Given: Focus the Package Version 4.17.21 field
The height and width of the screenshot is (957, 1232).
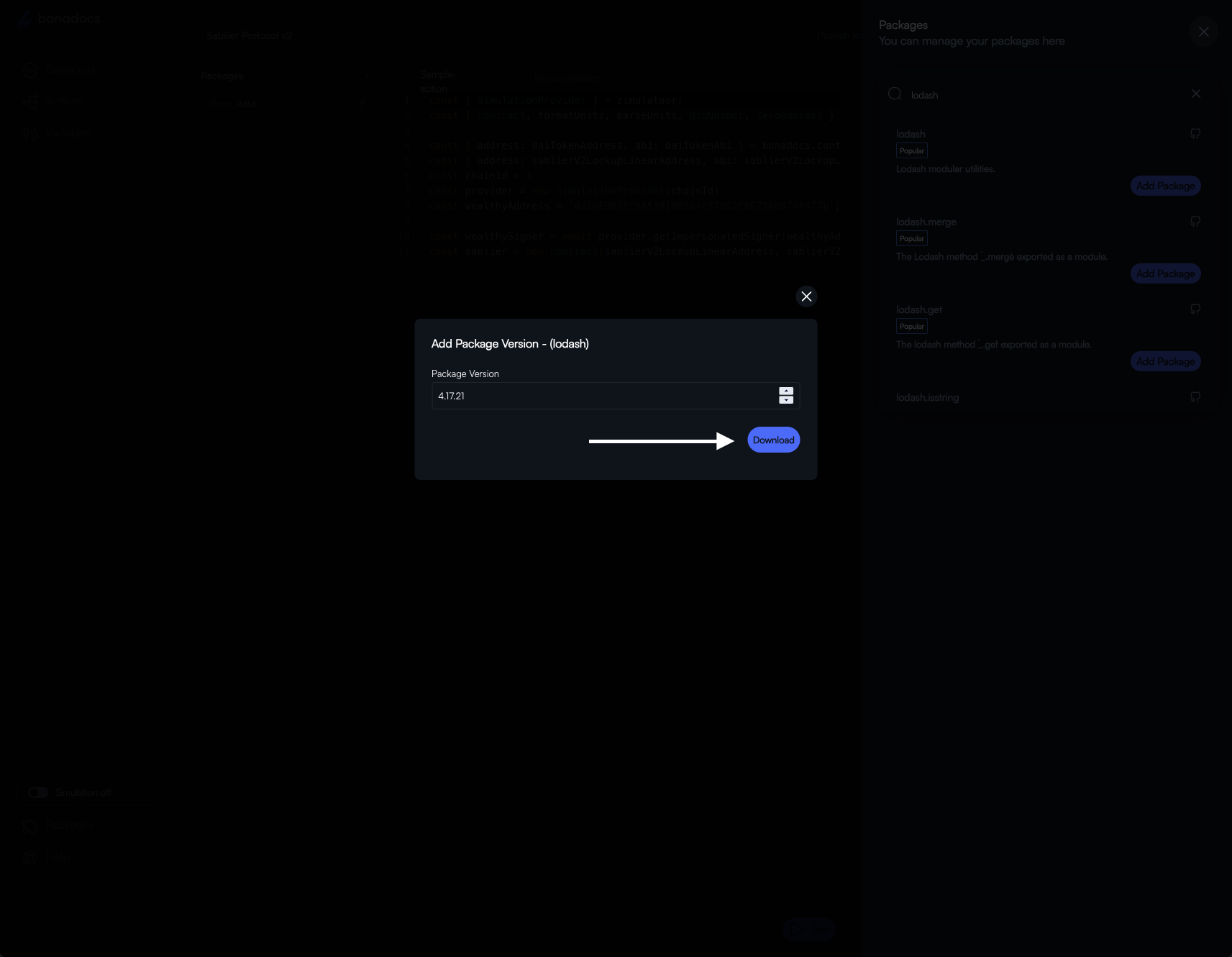Looking at the screenshot, I should tap(616, 396).
